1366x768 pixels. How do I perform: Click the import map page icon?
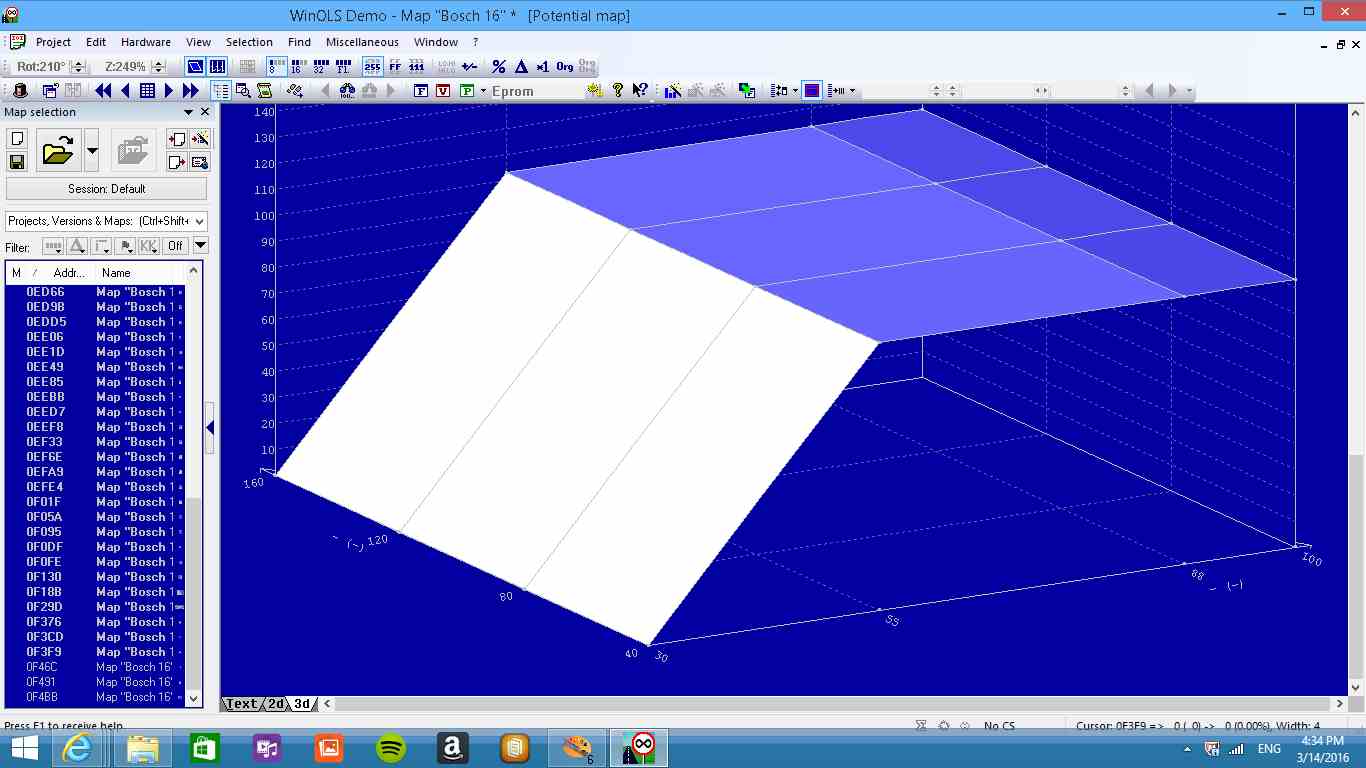[x=177, y=139]
